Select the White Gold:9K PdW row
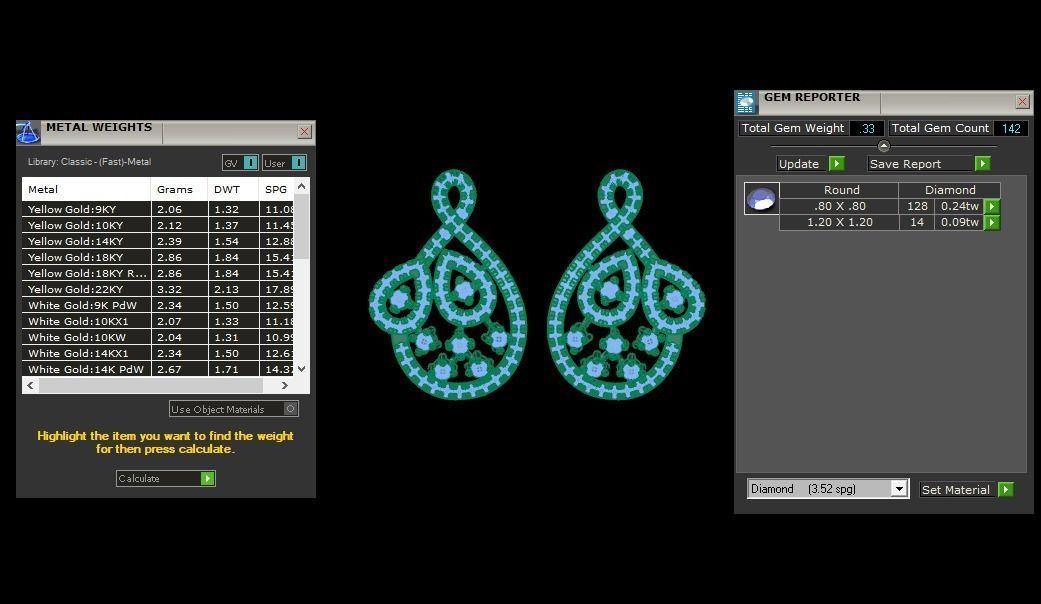This screenshot has height=604, width=1041. pyautogui.click(x=157, y=305)
